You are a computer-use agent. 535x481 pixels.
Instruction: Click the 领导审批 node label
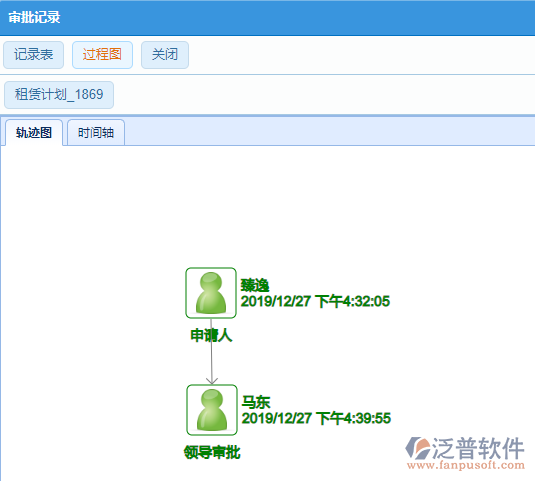[212, 452]
